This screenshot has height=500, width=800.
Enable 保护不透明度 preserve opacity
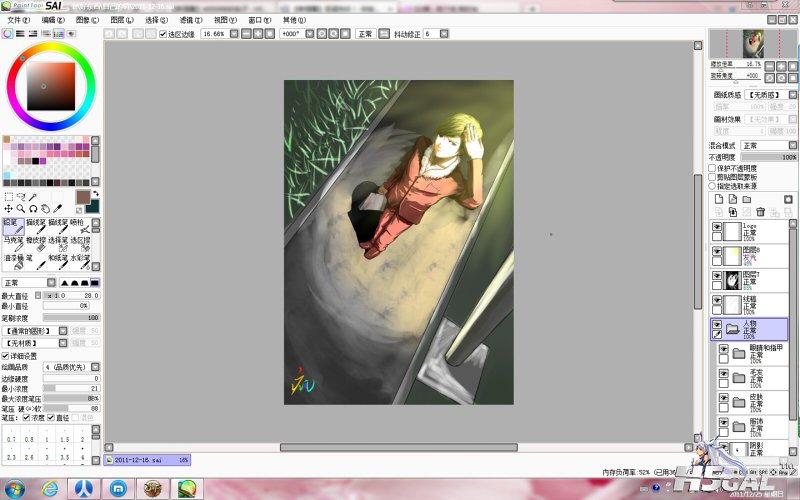point(712,168)
